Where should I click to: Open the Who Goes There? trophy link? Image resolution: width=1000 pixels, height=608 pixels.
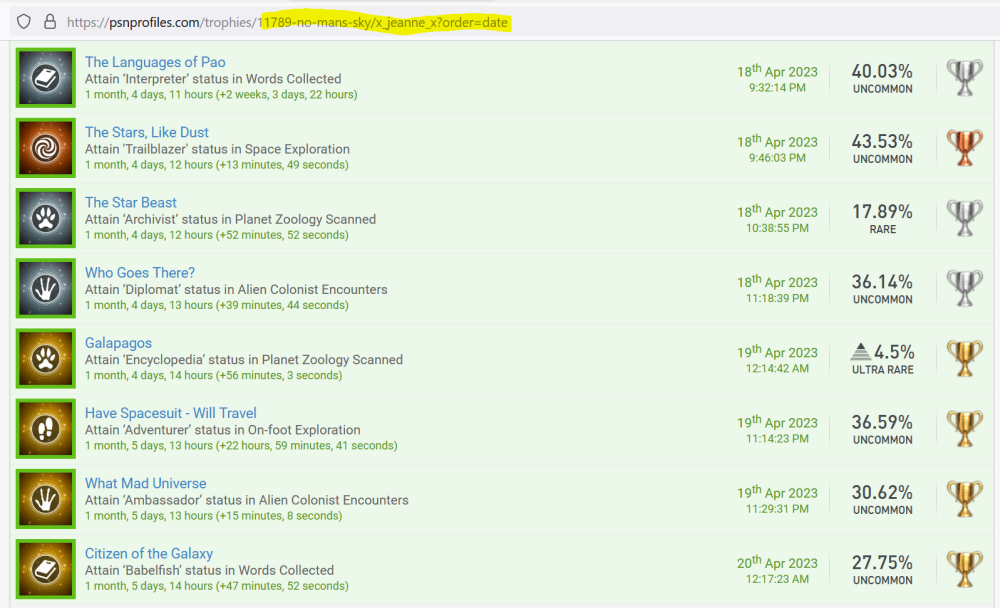[140, 272]
